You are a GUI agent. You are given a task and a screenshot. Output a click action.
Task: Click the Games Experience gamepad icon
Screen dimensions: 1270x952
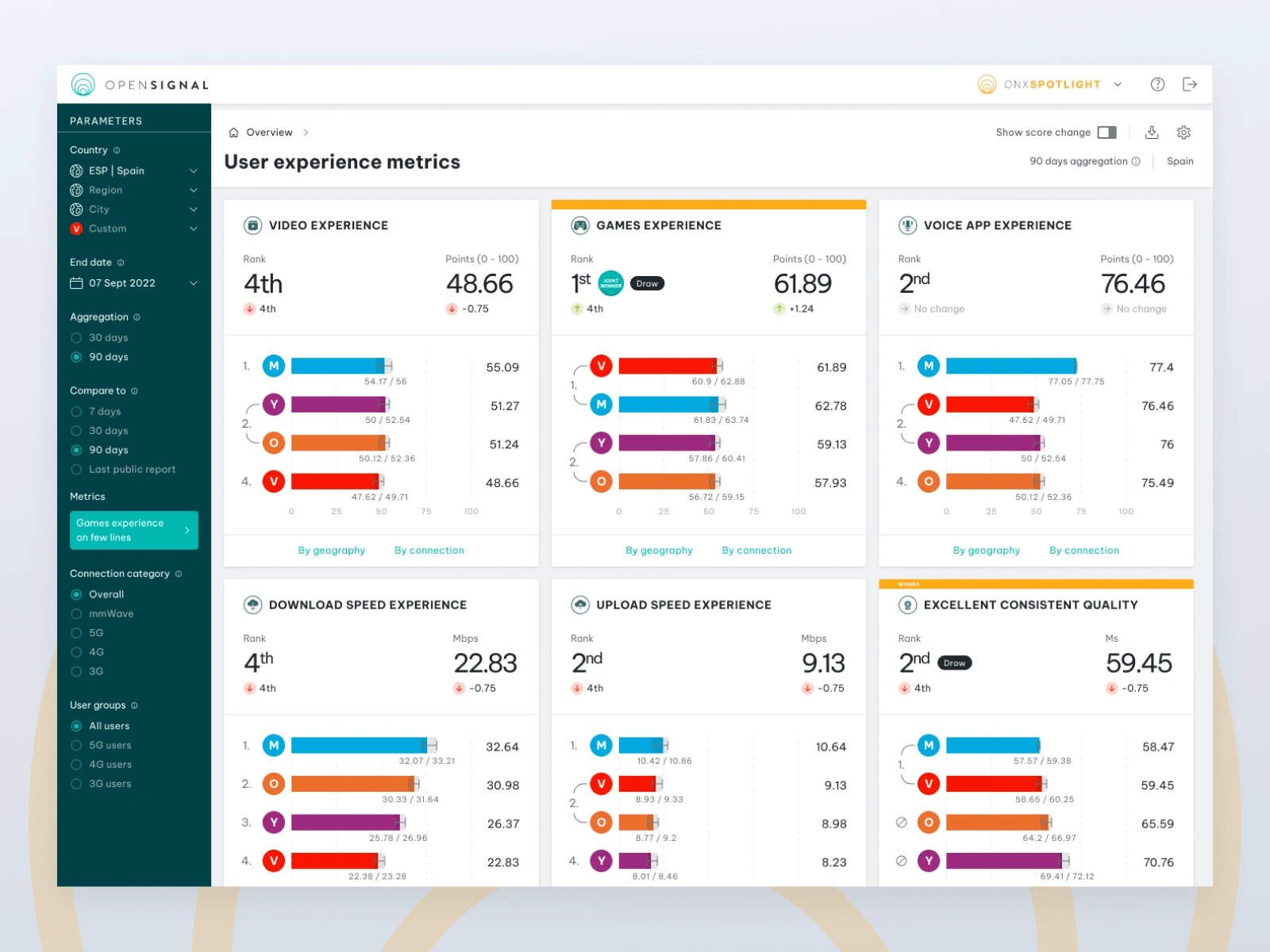[580, 225]
